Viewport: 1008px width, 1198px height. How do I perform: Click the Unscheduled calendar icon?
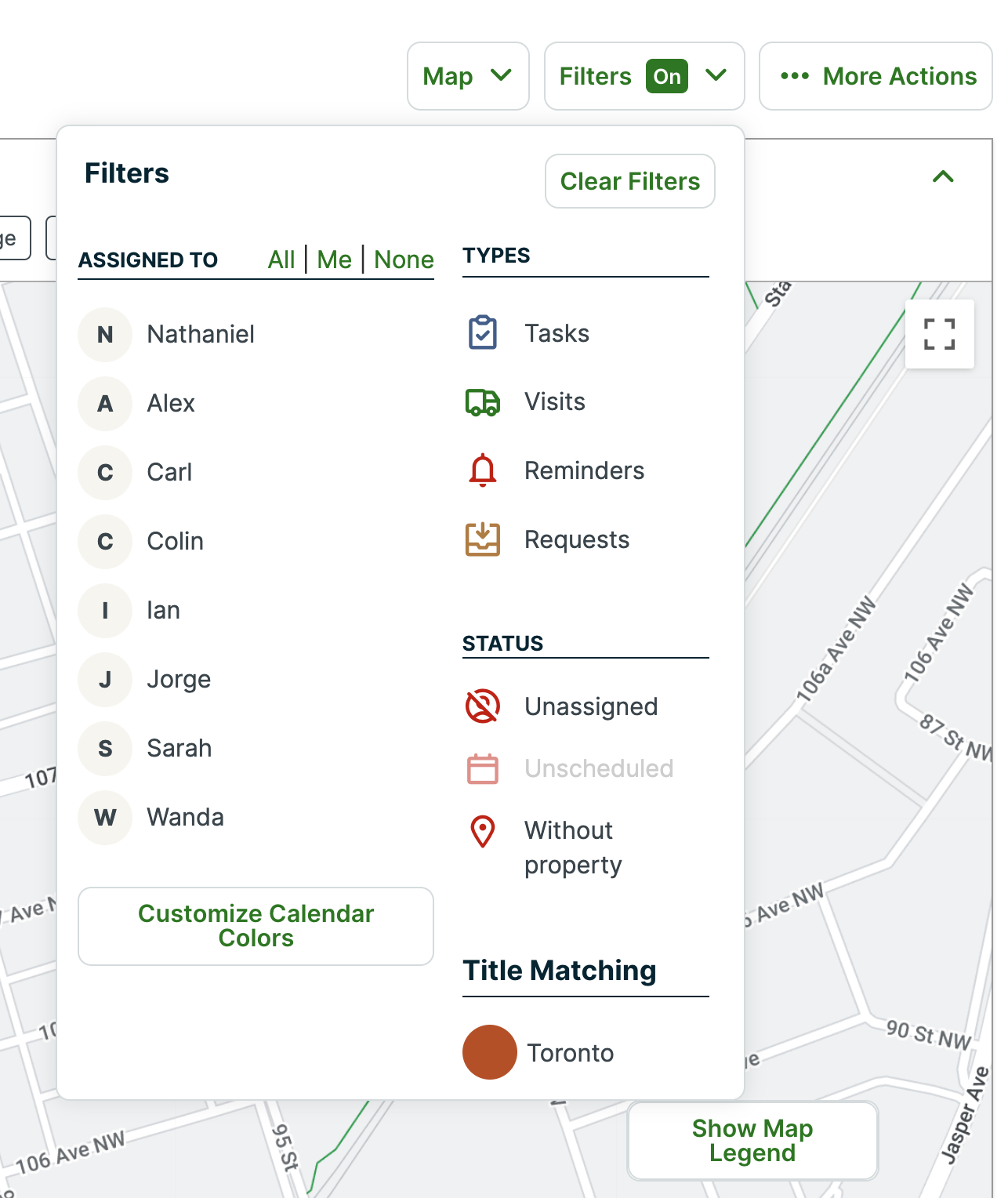483,768
